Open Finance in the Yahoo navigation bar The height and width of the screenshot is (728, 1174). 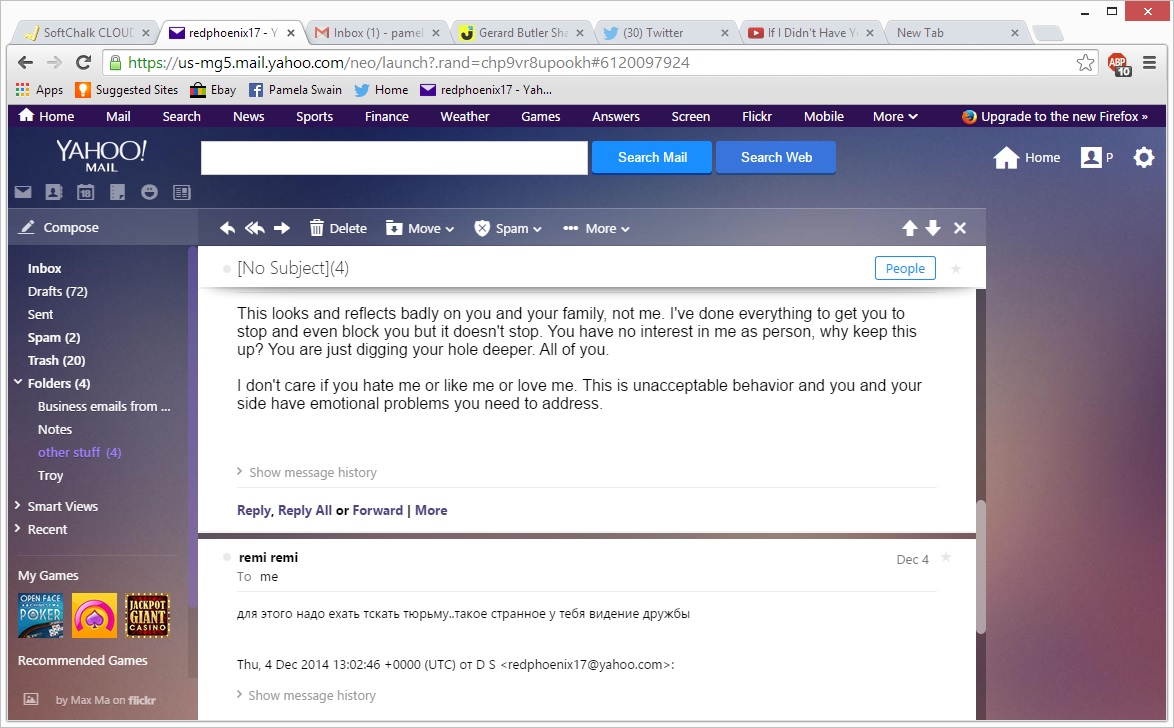click(x=386, y=116)
